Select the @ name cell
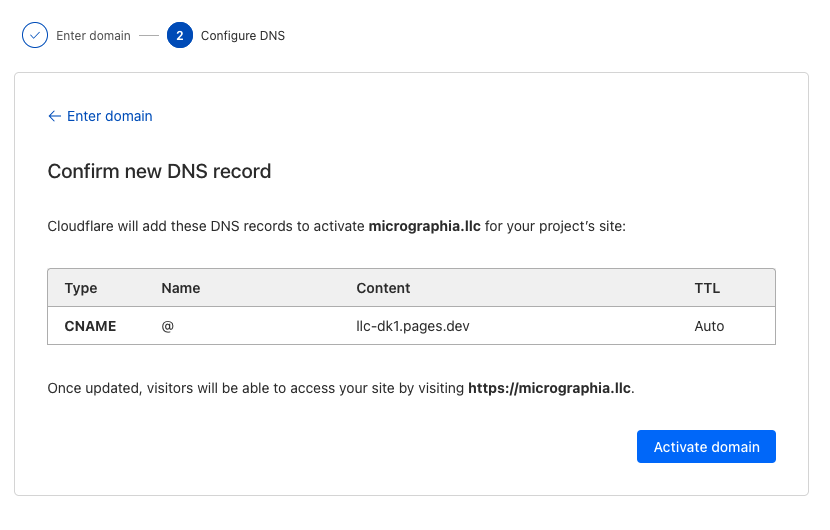Image resolution: width=830 pixels, height=530 pixels. coord(167,326)
